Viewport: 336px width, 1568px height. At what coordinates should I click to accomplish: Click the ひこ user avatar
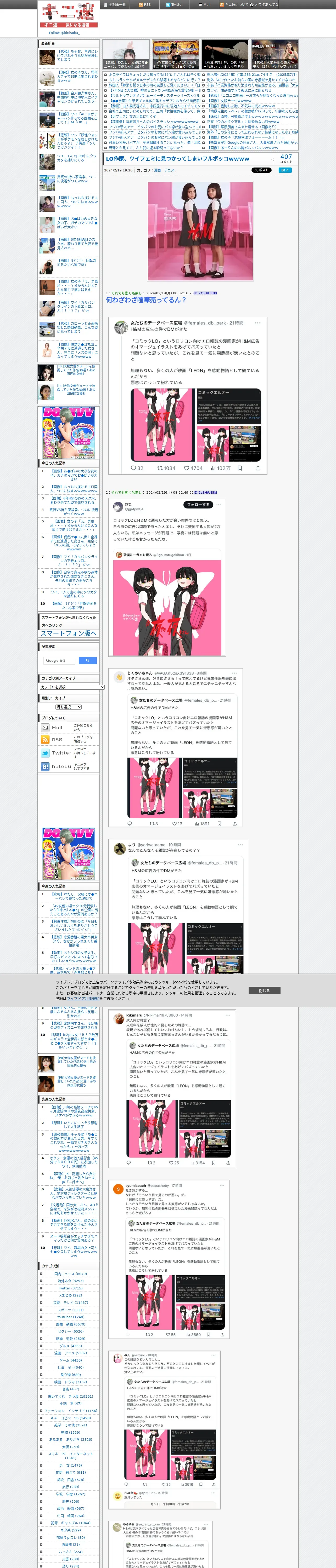pyautogui.click(x=118, y=506)
